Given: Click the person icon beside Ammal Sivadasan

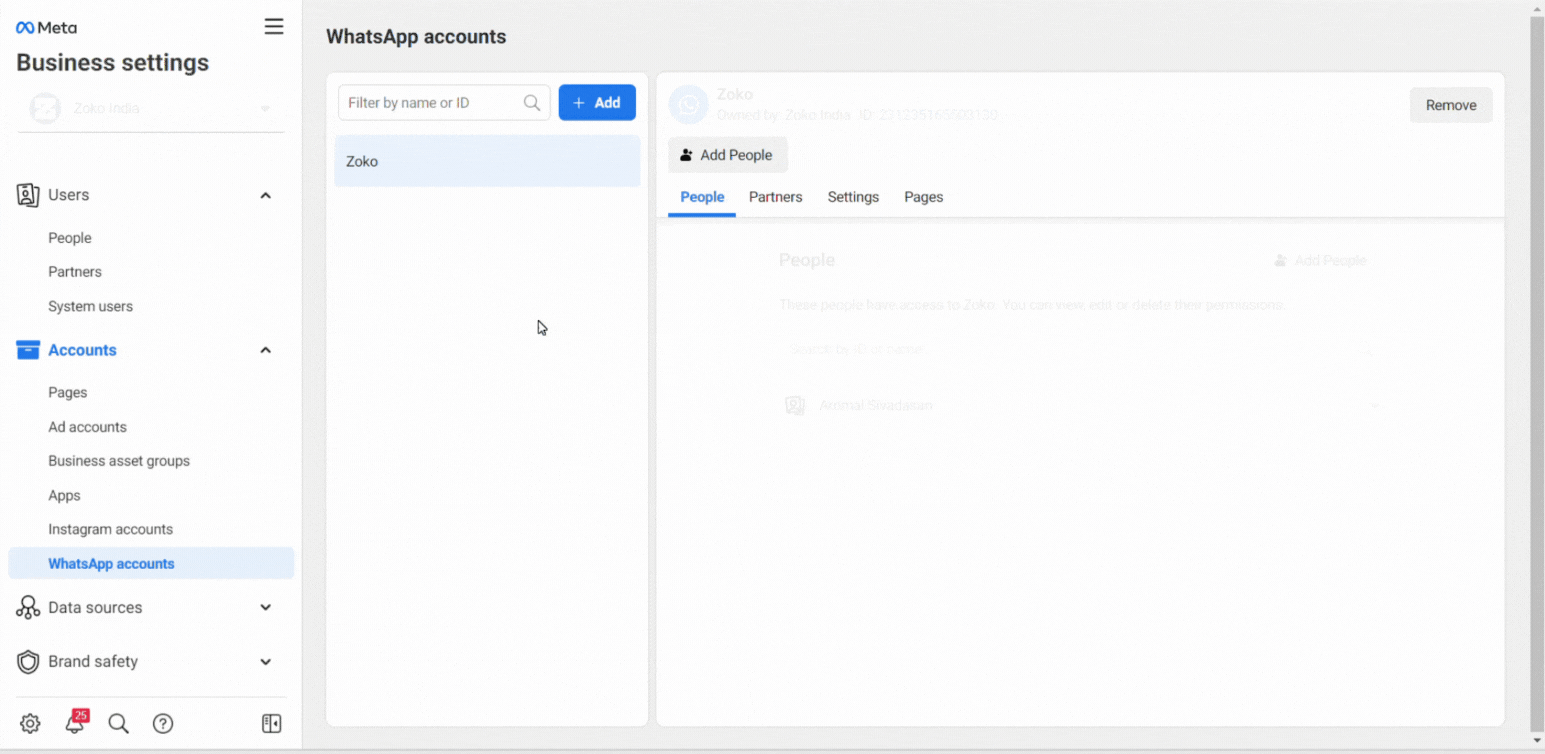Looking at the screenshot, I should 795,406.
